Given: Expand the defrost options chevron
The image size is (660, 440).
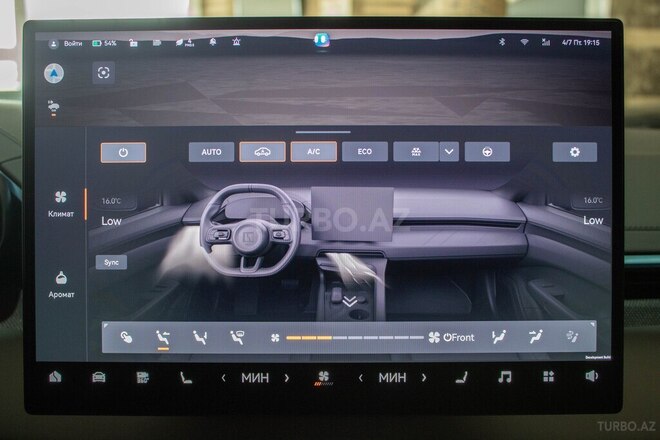Looking at the screenshot, I should [449, 152].
